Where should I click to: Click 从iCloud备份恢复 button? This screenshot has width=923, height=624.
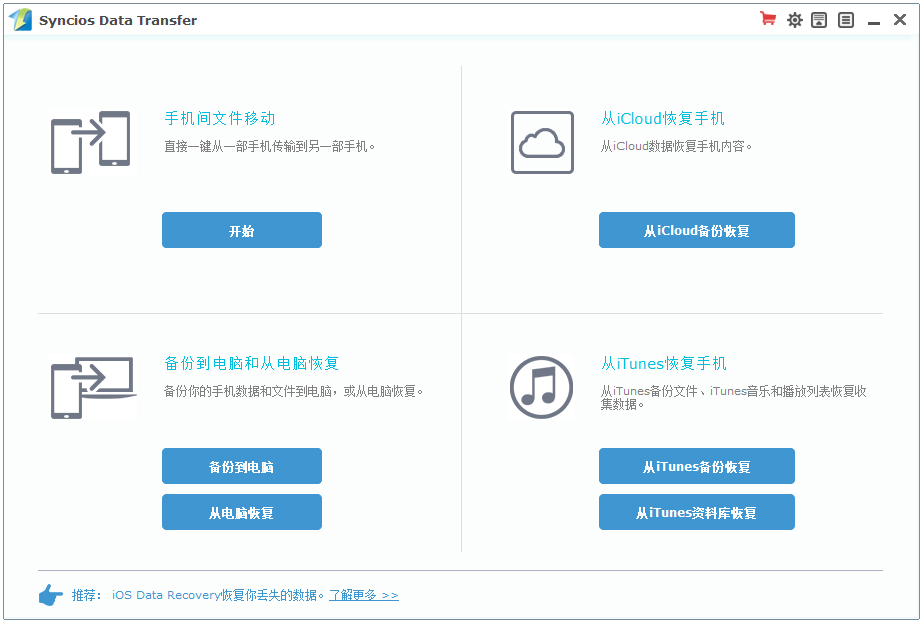tap(697, 230)
